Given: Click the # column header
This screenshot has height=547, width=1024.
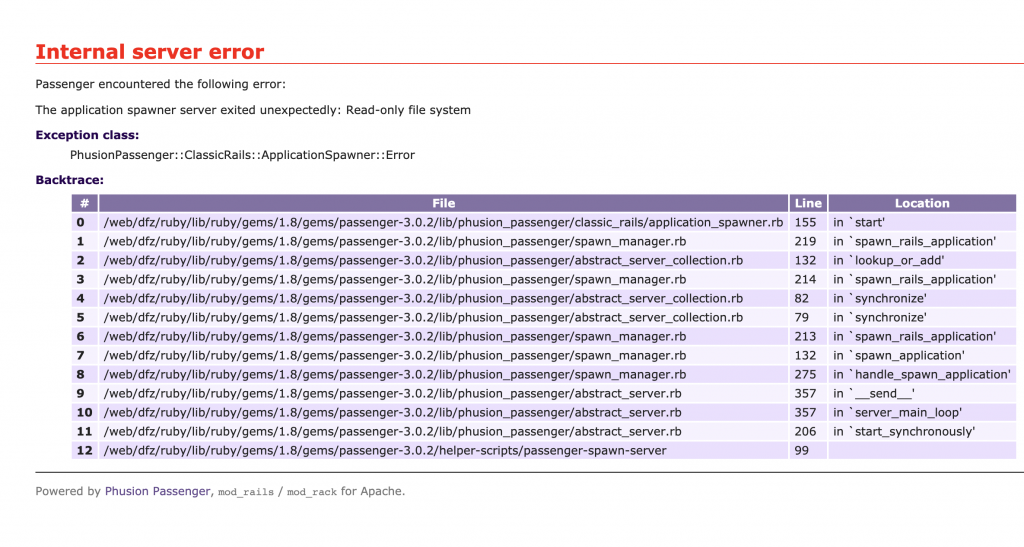Looking at the screenshot, I should (x=85, y=203).
